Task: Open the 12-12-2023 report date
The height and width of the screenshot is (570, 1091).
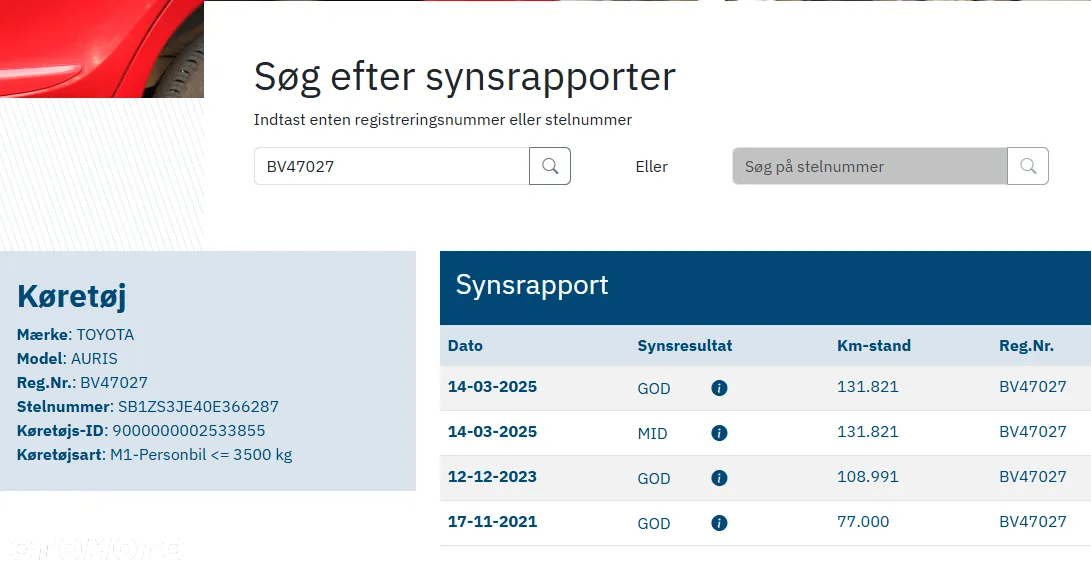Action: click(493, 477)
